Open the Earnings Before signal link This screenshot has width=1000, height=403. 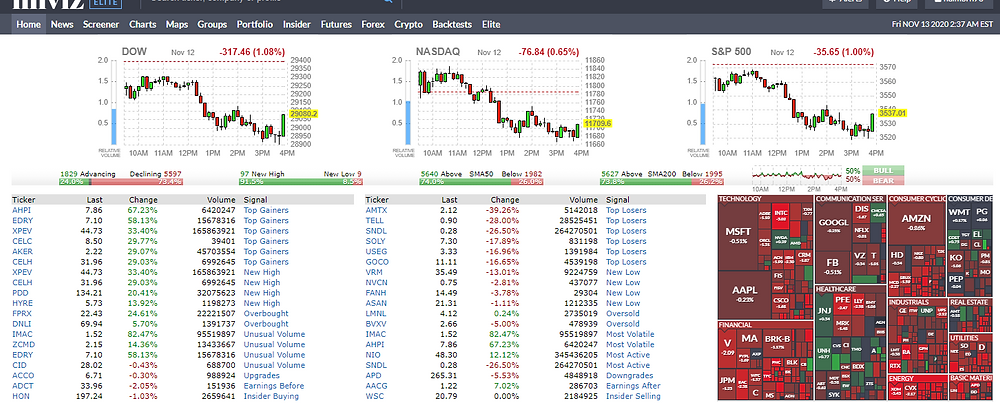tap(274, 386)
